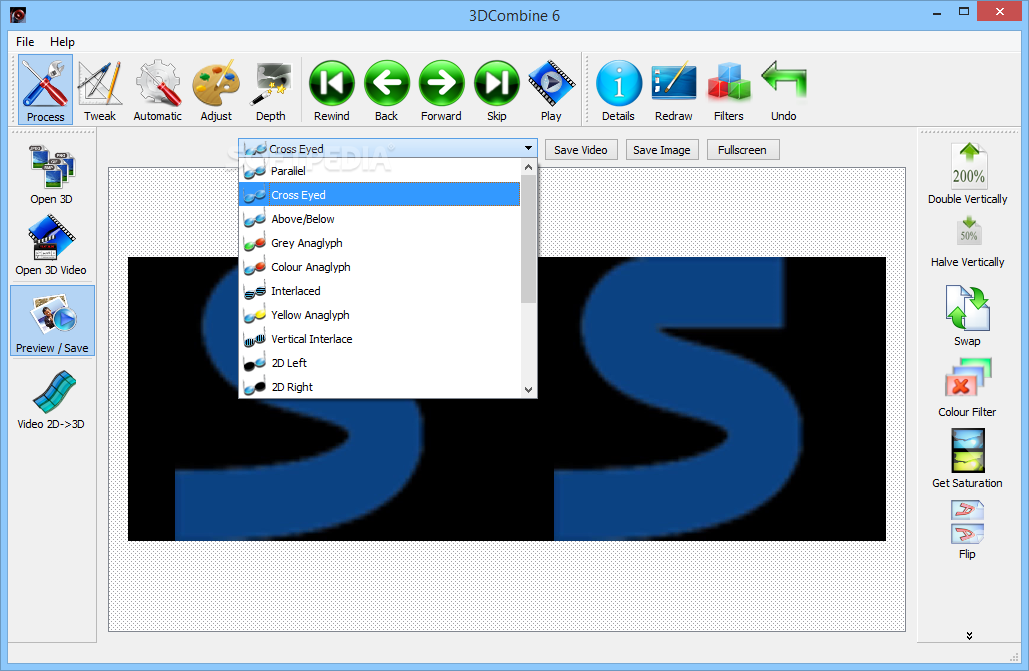Choose Grey Anaglyph mode
1029x671 pixels.
[x=380, y=243]
